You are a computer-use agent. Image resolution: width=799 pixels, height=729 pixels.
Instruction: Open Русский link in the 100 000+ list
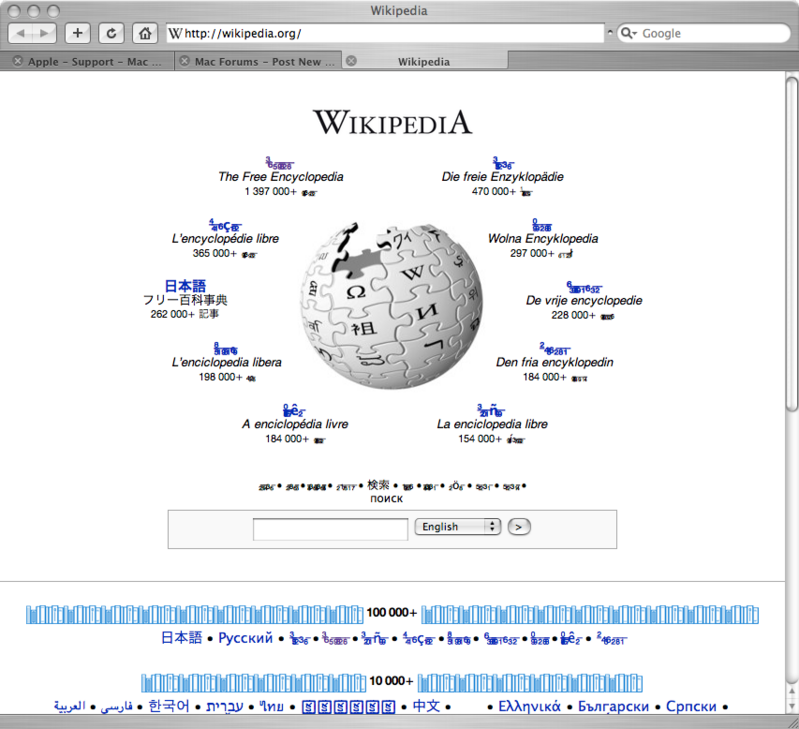[245, 638]
